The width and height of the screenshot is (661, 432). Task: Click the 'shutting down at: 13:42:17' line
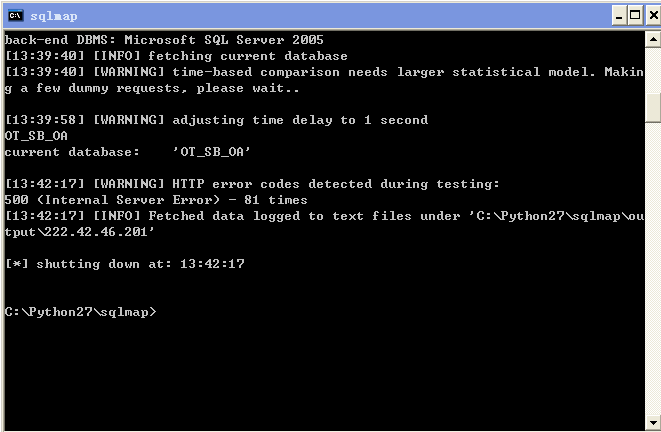[124, 264]
